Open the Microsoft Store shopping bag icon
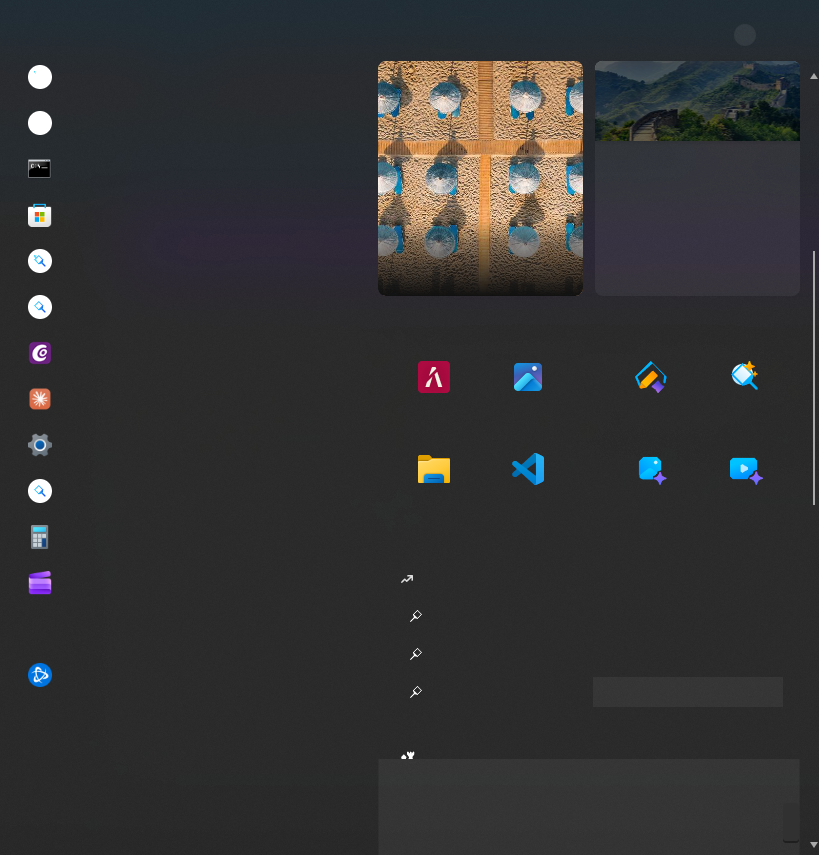Image resolution: width=819 pixels, height=855 pixels. pos(39,215)
